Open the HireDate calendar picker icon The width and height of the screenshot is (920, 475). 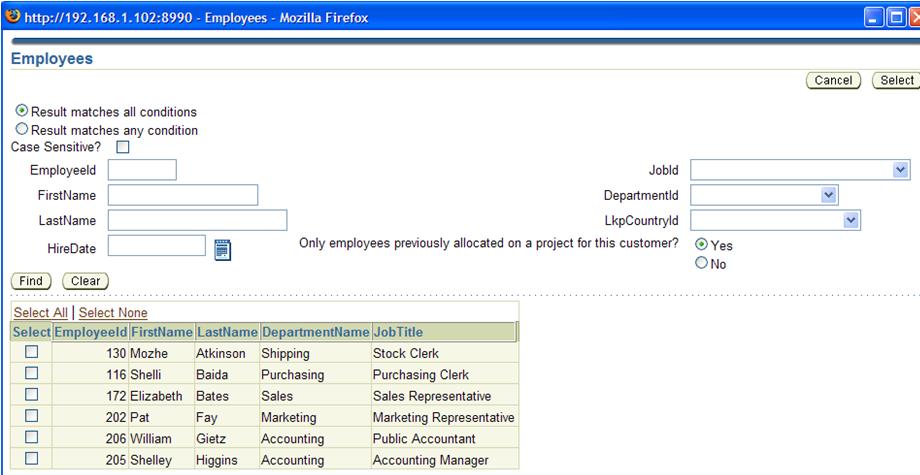[222, 250]
